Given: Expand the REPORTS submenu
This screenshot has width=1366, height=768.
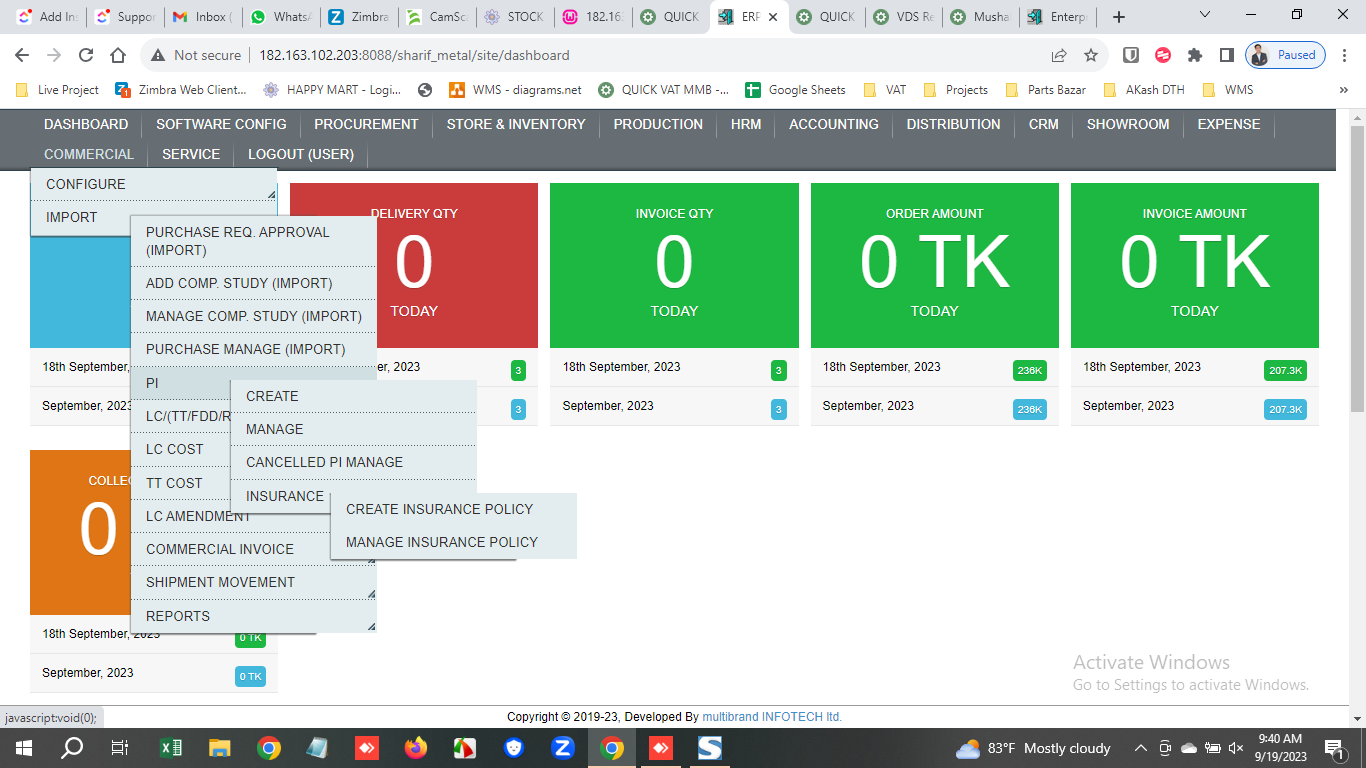Looking at the screenshot, I should coord(254,616).
